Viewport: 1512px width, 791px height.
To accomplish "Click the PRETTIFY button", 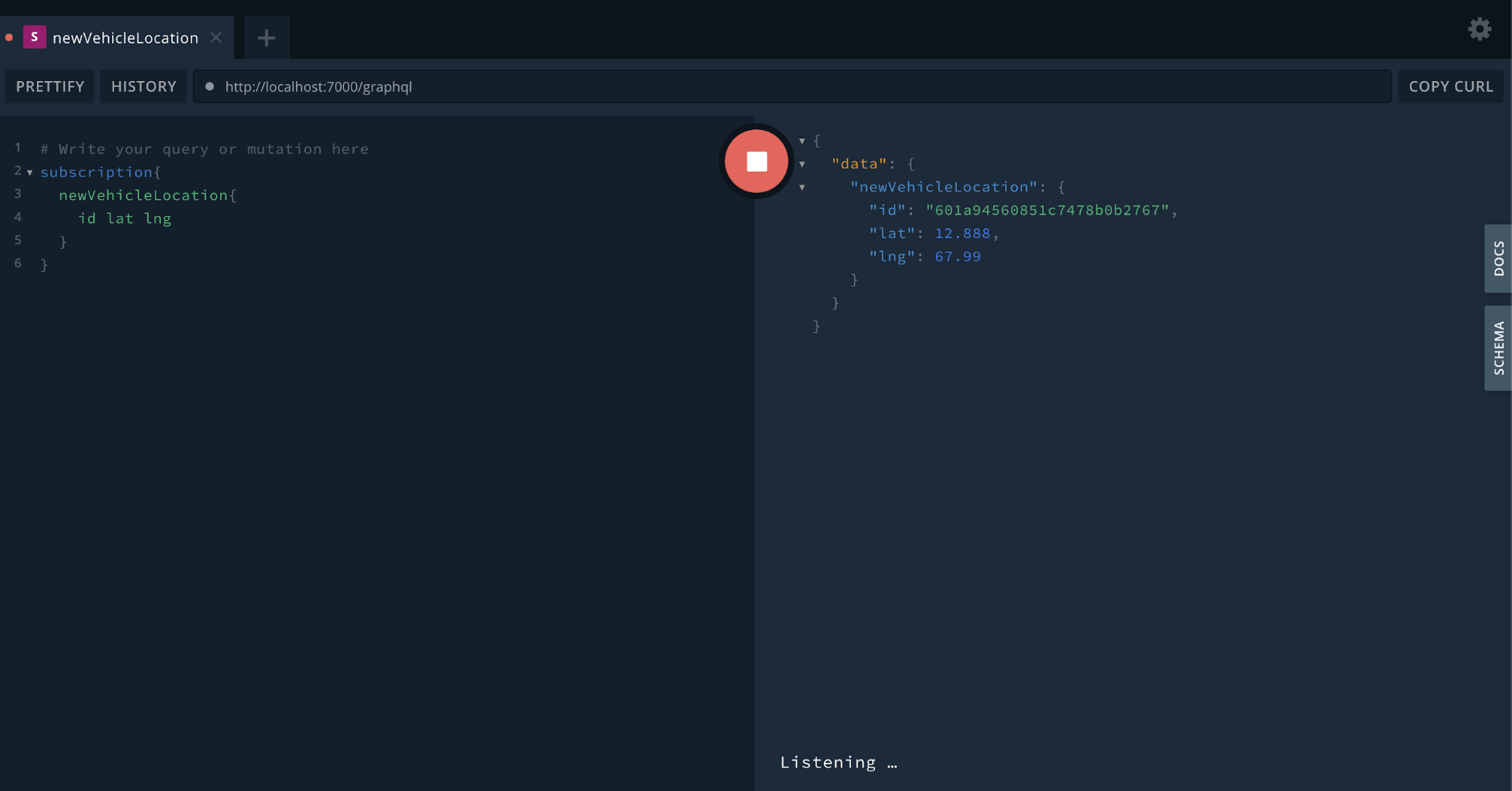I will [49, 86].
